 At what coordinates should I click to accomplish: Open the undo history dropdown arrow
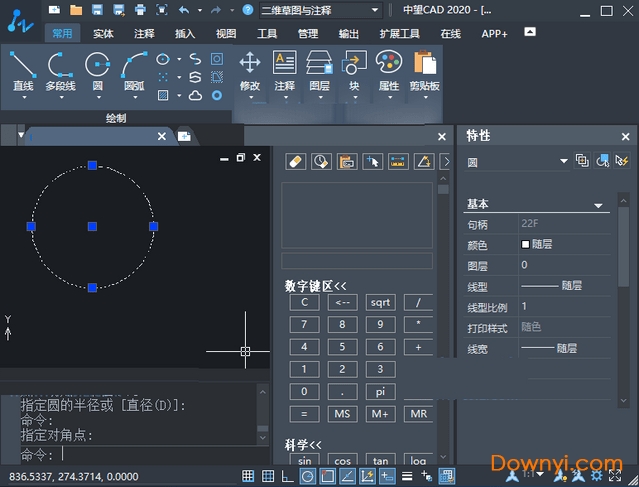tap(200, 10)
